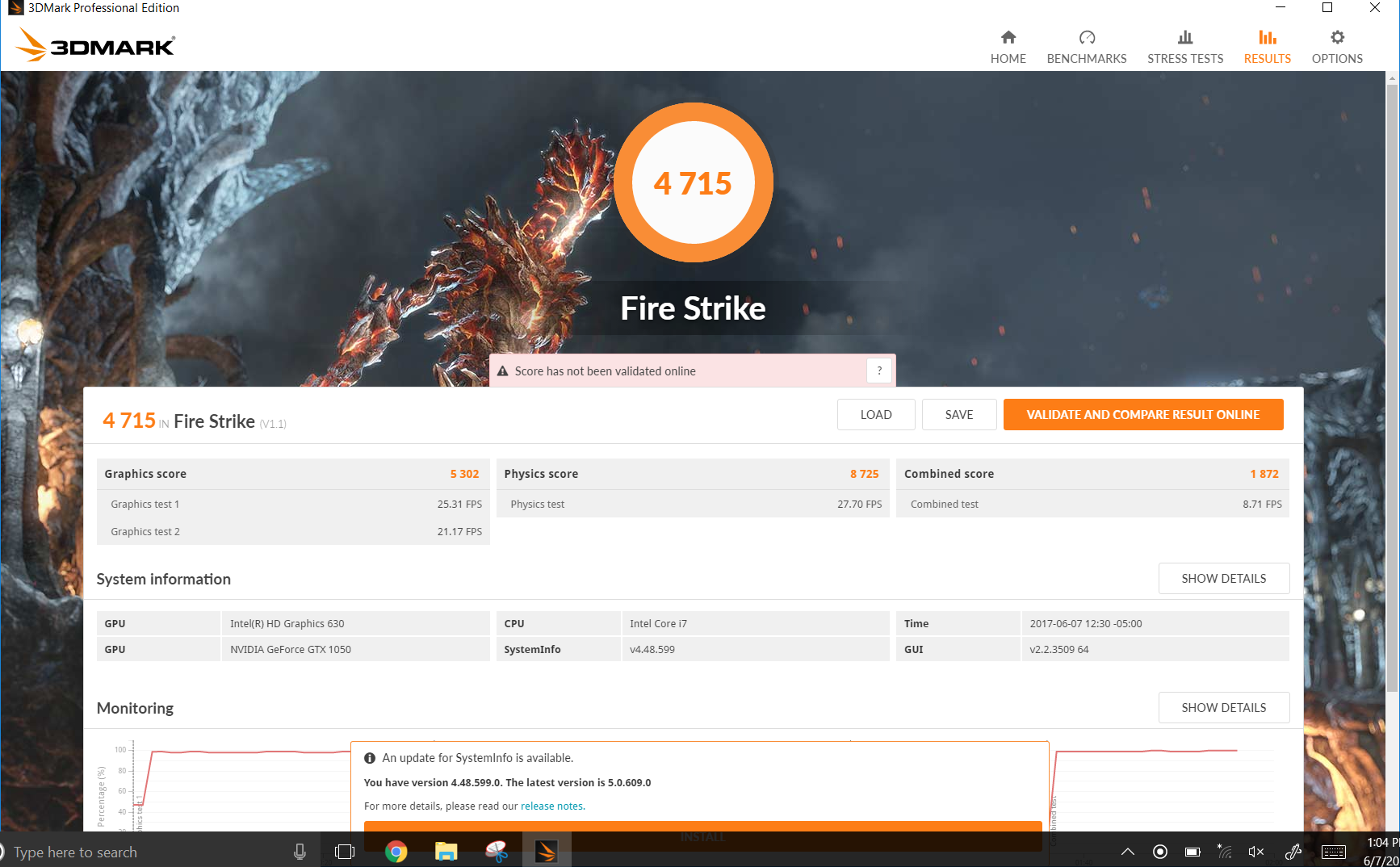This screenshot has height=867, width=1400.
Task: Open Task View from the taskbar
Action: coord(345,852)
